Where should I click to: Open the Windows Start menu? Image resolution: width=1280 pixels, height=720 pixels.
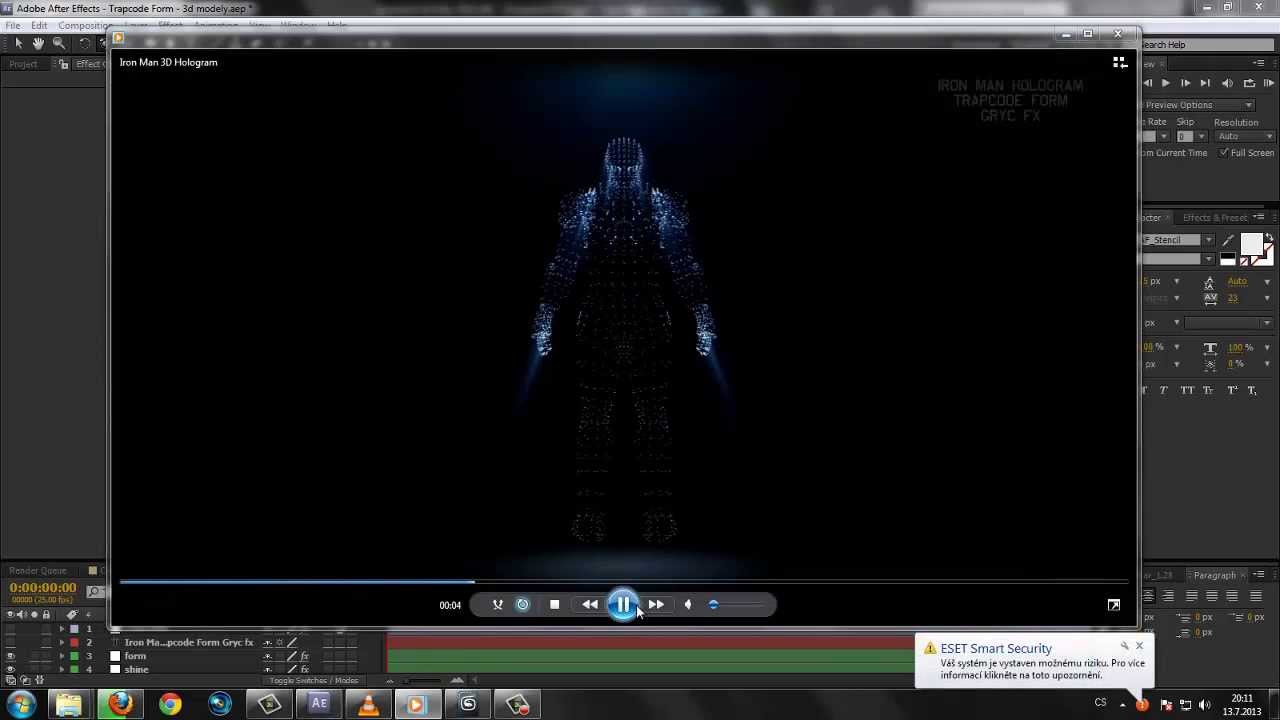[20, 704]
